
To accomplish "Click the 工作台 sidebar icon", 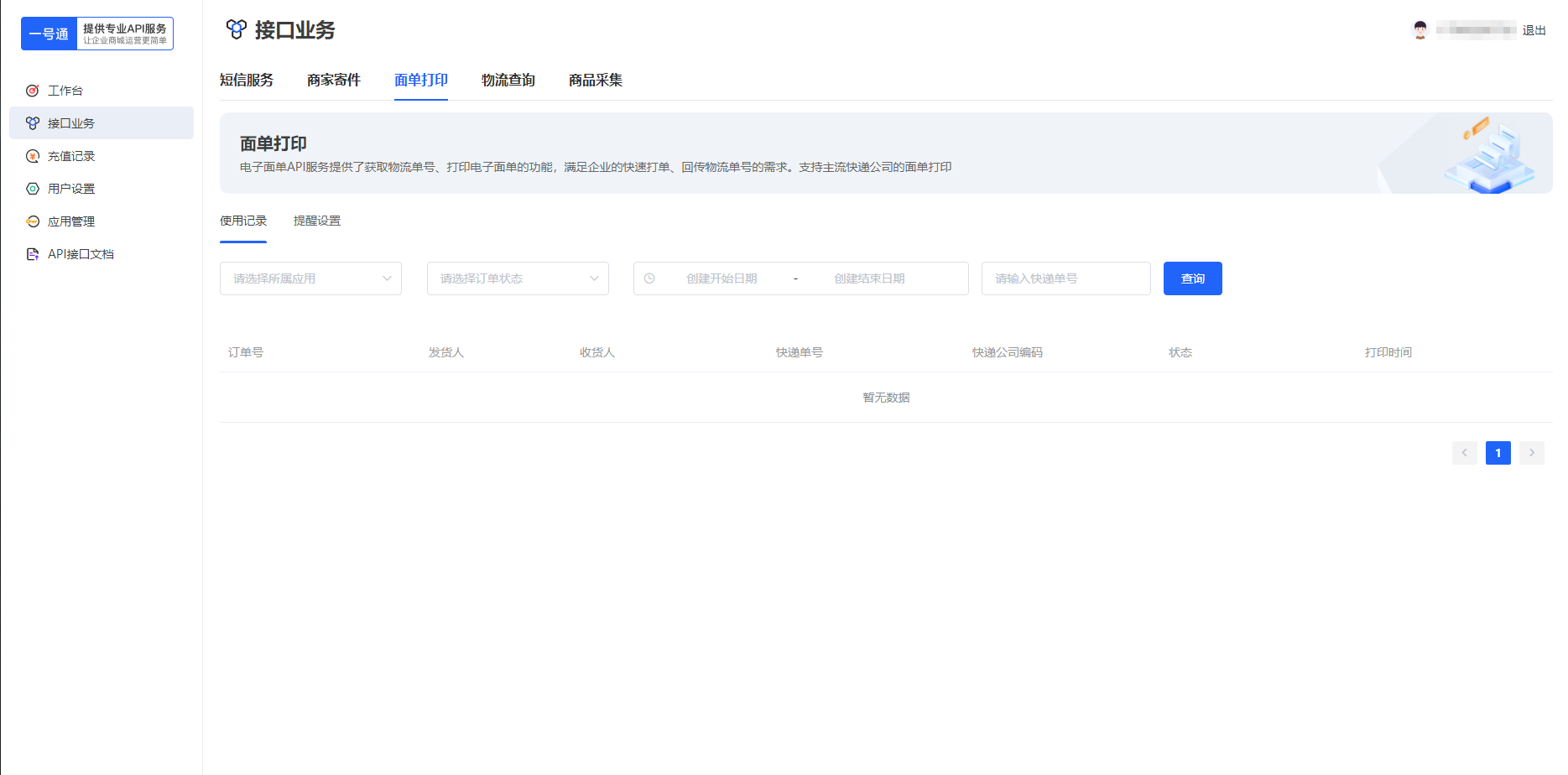I will [33, 91].
